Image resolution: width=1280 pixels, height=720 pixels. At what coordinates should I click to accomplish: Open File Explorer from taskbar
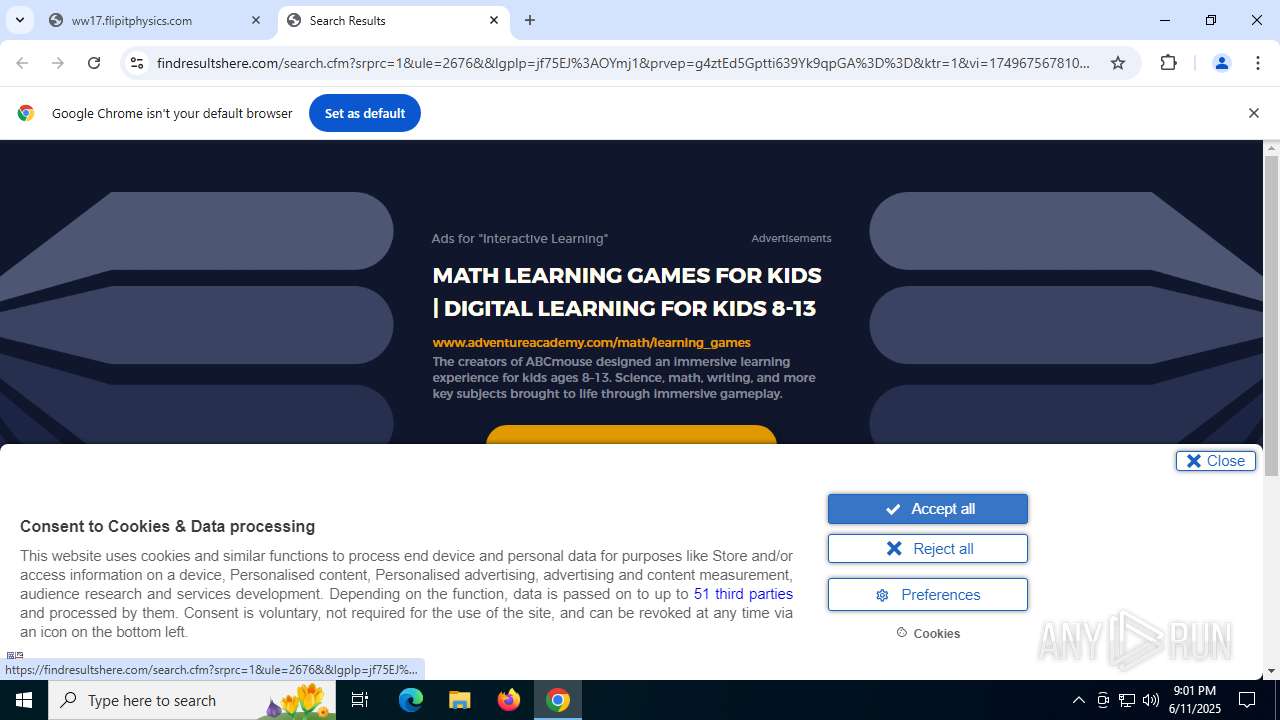click(459, 700)
